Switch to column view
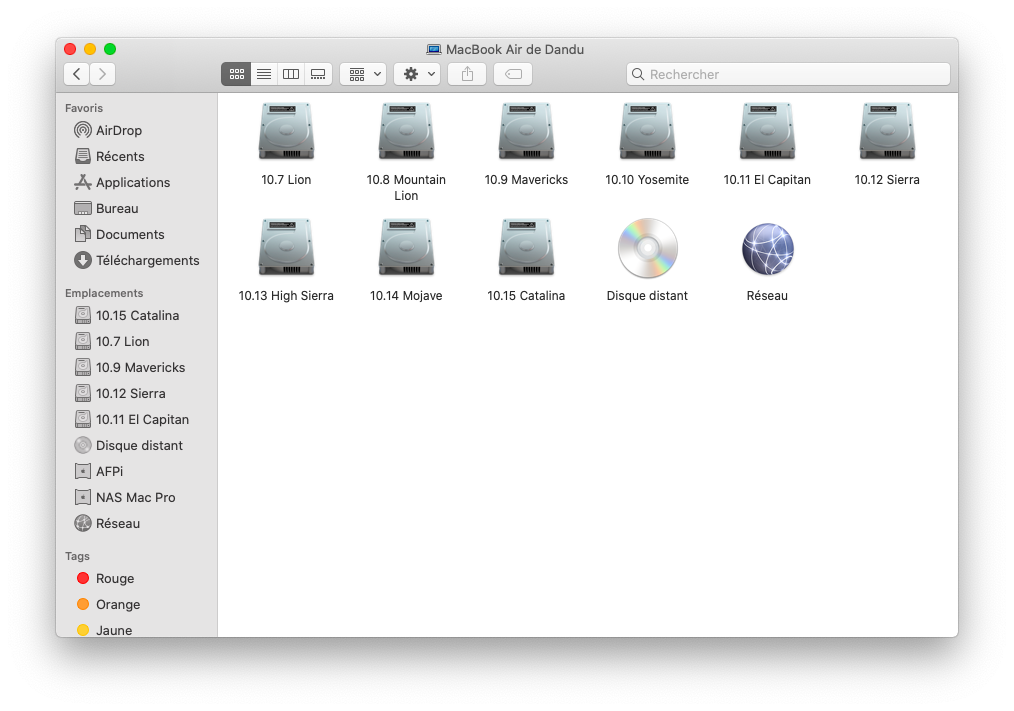The width and height of the screenshot is (1014, 711). [291, 74]
